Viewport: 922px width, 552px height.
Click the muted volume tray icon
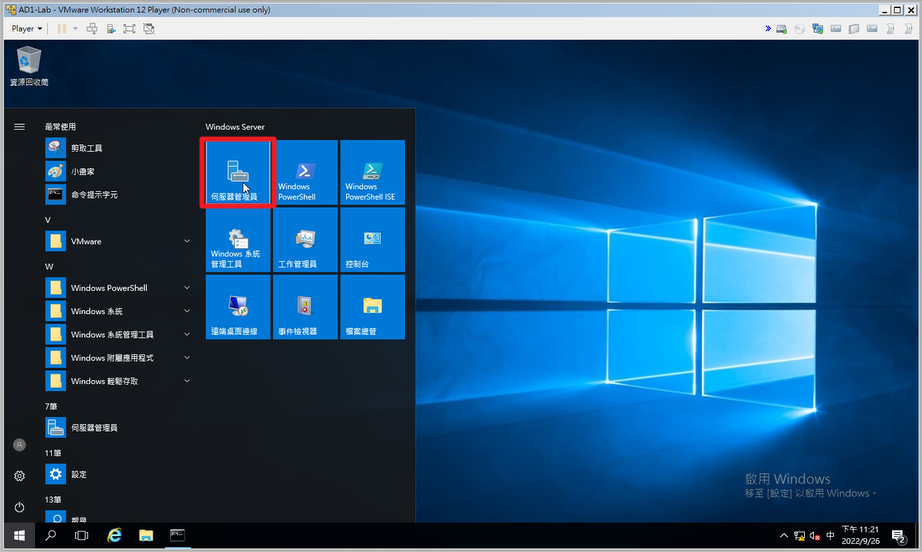(815, 536)
